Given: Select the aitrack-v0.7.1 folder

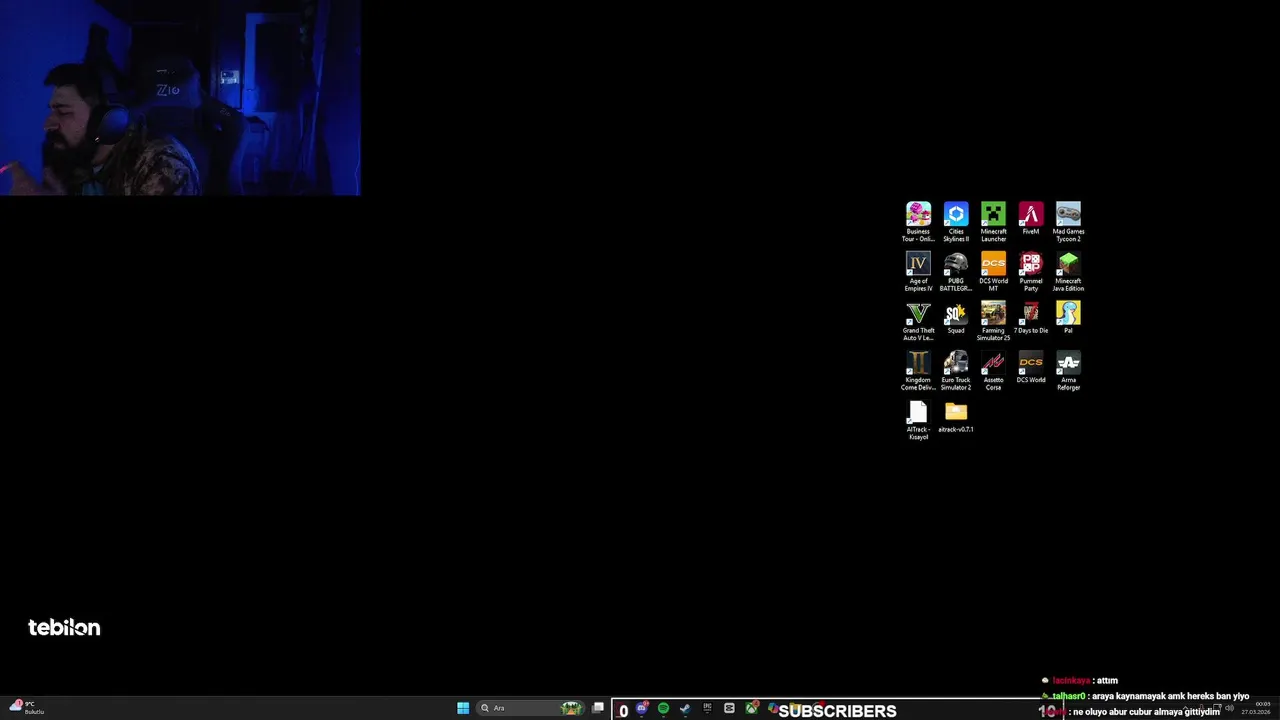Looking at the screenshot, I should [956, 417].
